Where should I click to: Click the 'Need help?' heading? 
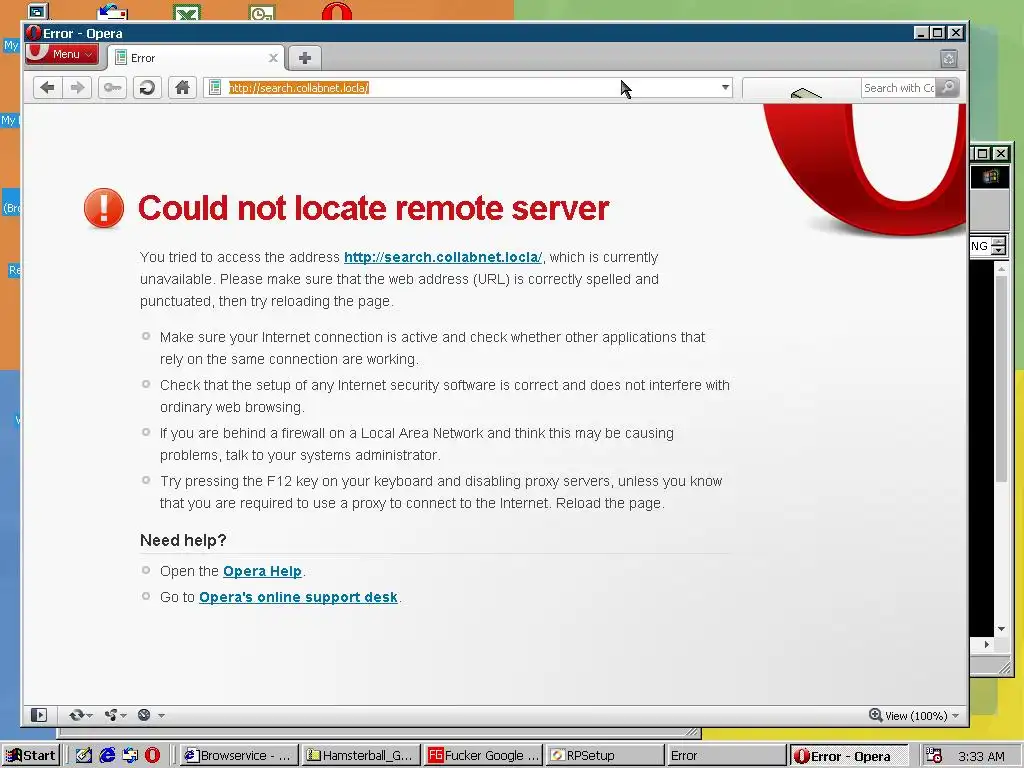point(183,540)
